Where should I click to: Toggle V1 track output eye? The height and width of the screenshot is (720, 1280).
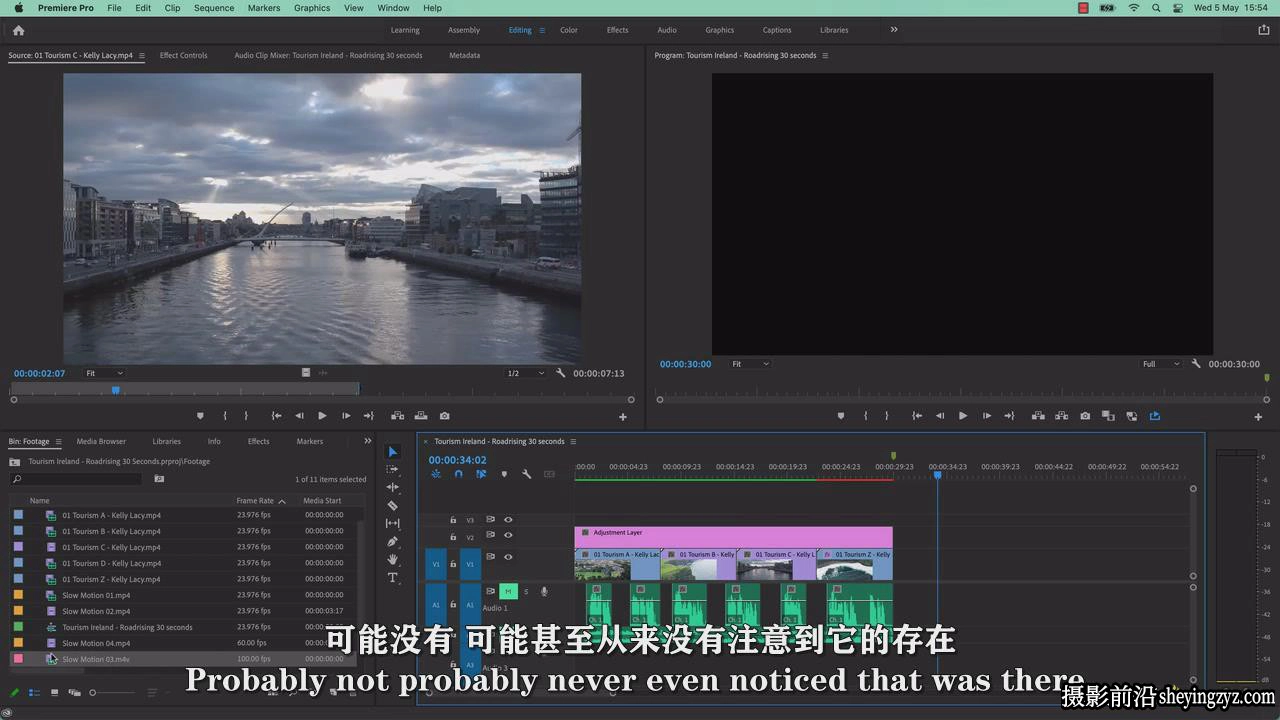pyautogui.click(x=508, y=557)
